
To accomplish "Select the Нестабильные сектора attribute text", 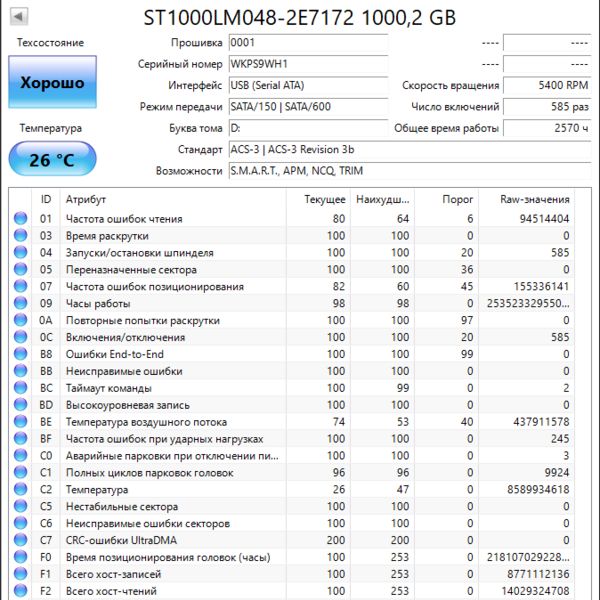I will (x=122, y=506).
